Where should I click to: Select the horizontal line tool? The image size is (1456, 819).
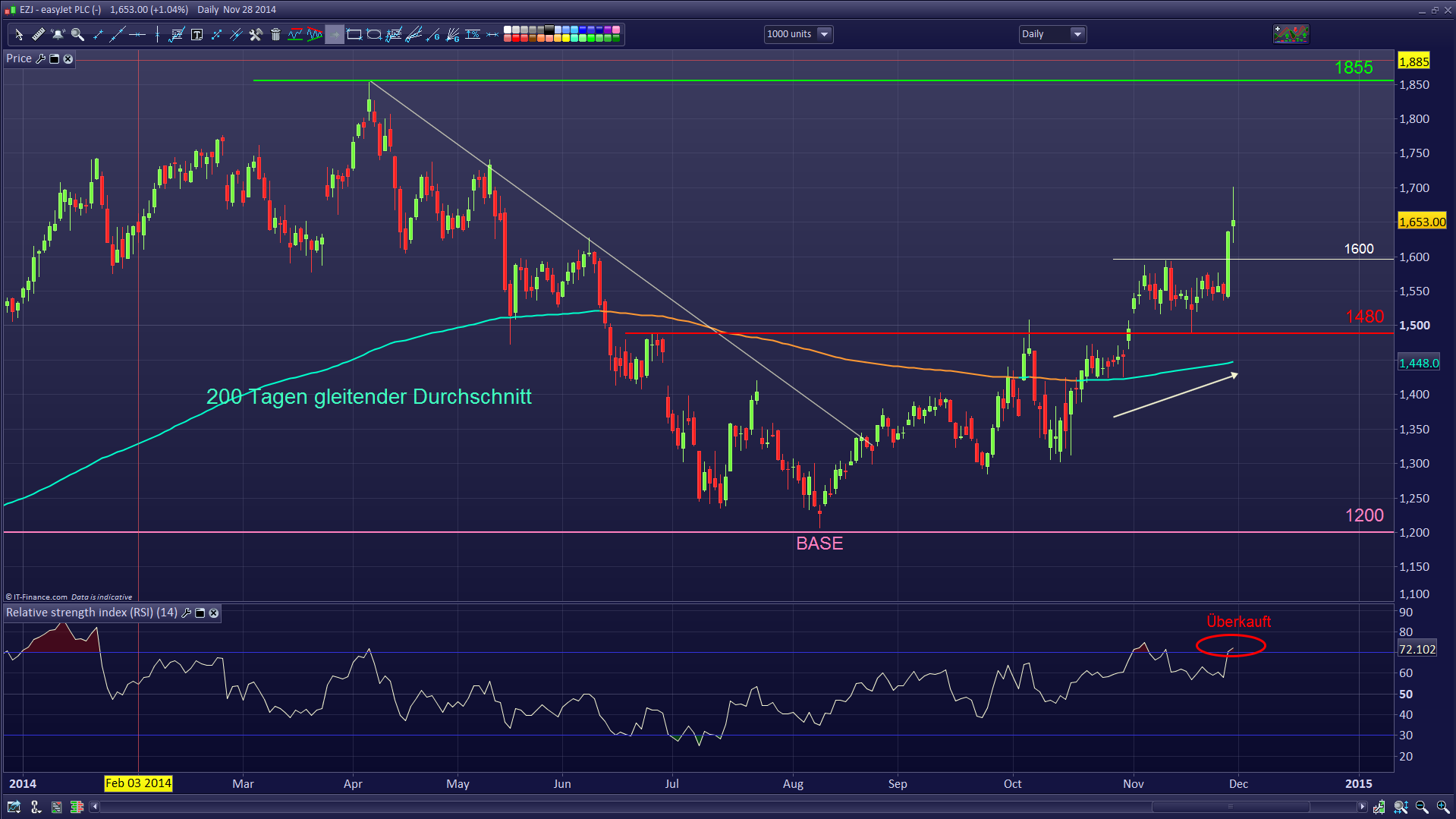pyautogui.click(x=137, y=34)
